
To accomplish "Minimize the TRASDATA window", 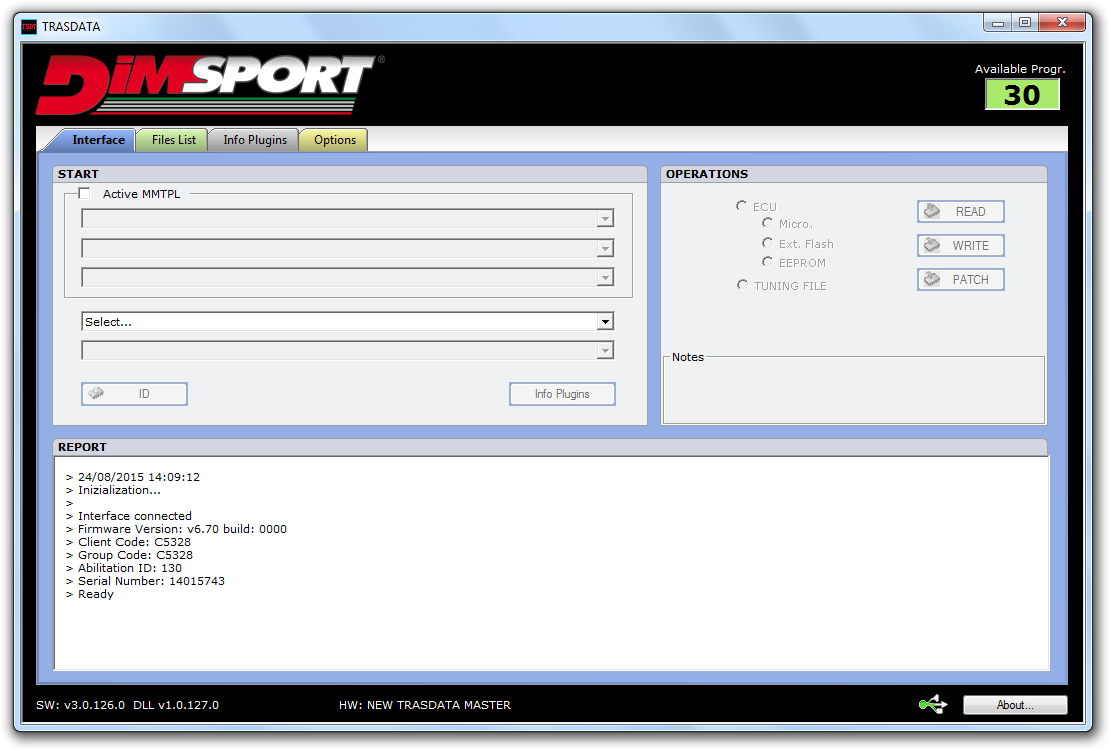I will click(x=998, y=23).
